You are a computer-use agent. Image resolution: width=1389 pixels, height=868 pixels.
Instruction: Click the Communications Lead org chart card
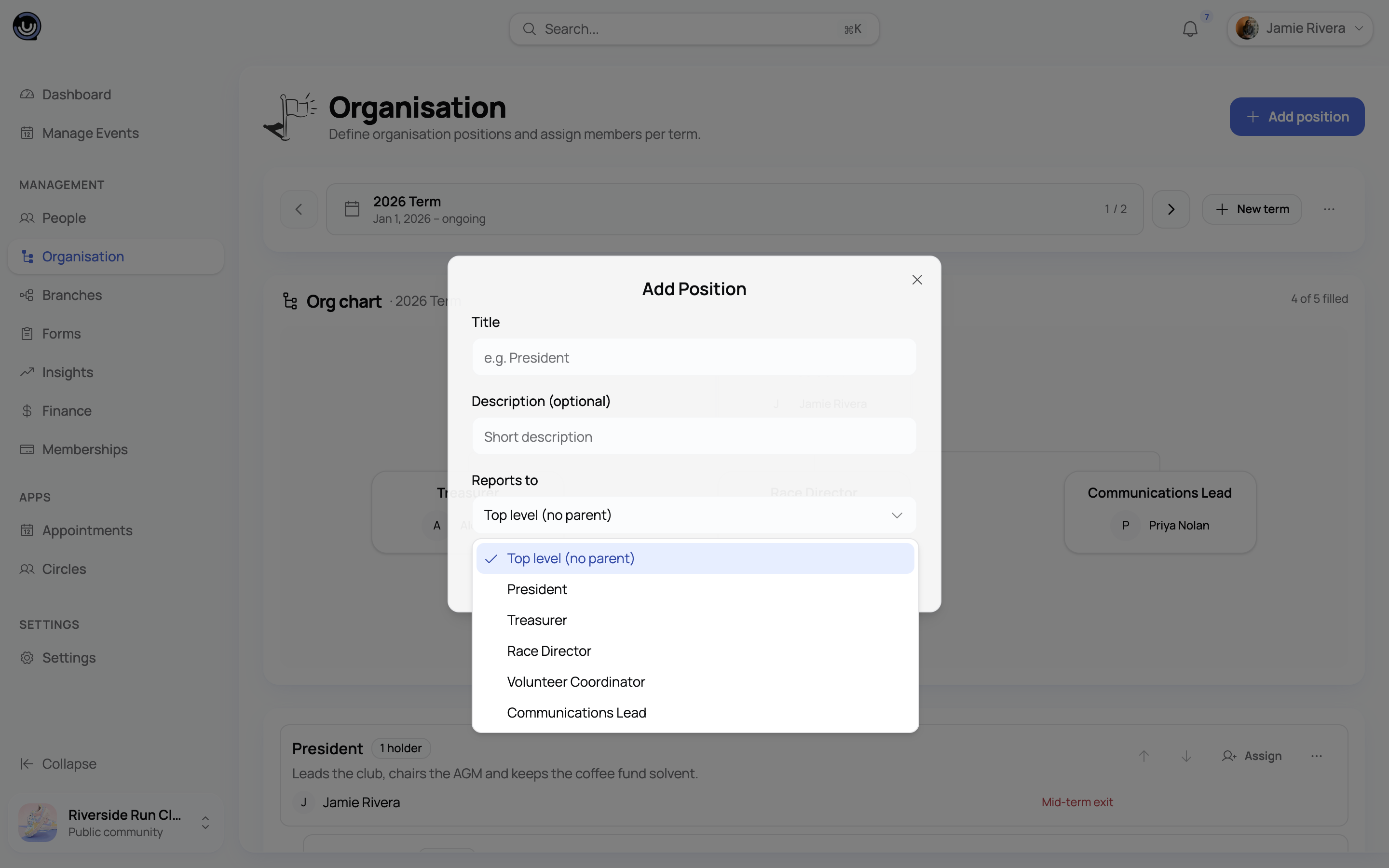1159,512
